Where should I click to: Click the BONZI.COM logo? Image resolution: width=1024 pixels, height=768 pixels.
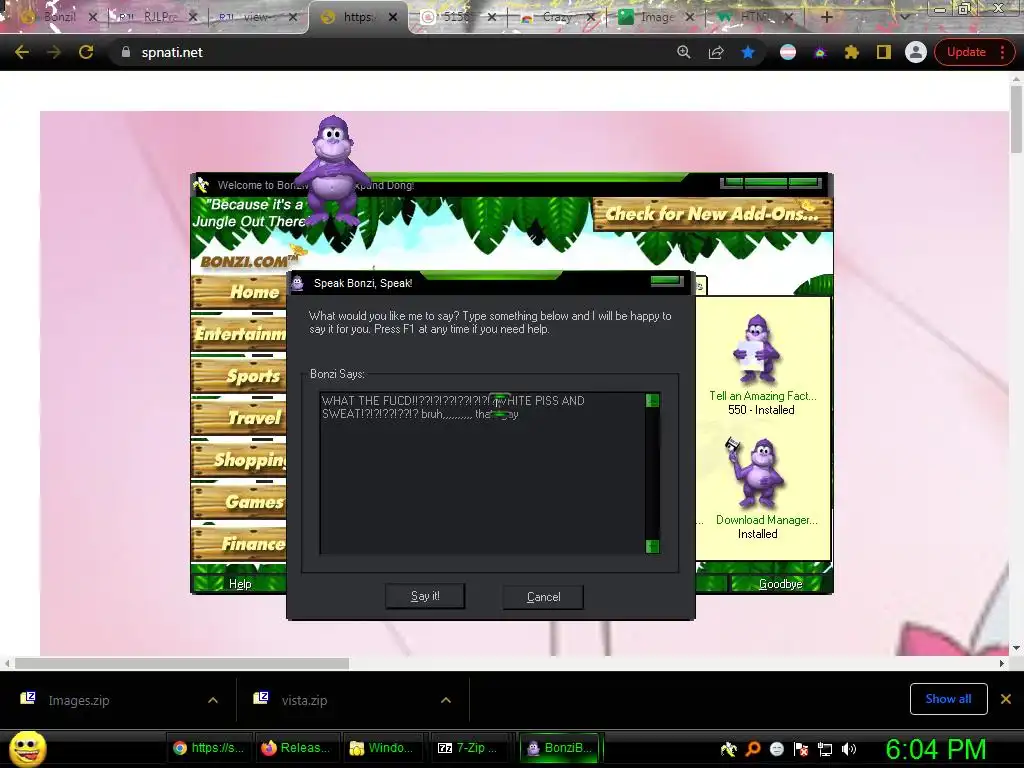point(248,260)
